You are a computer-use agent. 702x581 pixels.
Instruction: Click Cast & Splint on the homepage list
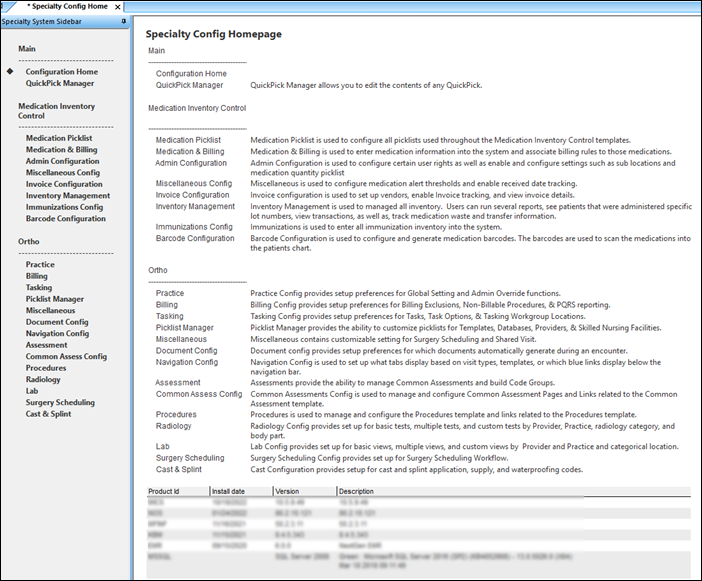pyautogui.click(x=179, y=470)
